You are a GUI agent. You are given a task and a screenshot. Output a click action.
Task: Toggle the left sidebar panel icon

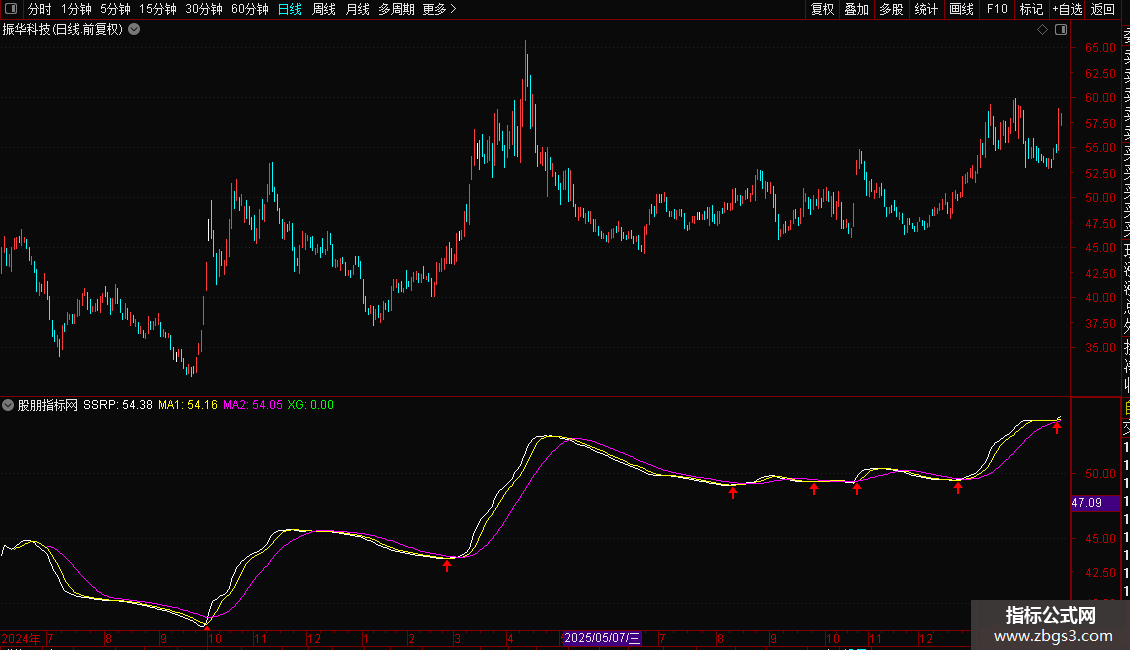pyautogui.click(x=11, y=9)
